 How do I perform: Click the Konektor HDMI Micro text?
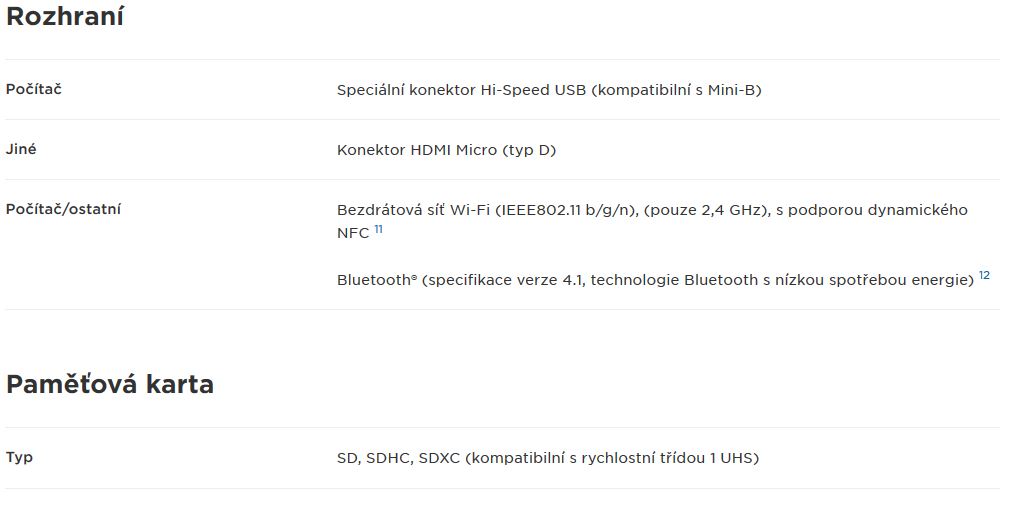click(417, 150)
